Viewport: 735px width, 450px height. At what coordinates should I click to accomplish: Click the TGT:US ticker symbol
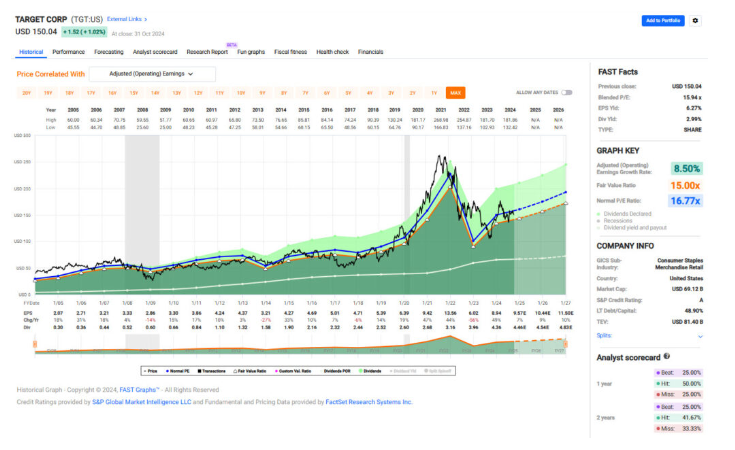87,19
